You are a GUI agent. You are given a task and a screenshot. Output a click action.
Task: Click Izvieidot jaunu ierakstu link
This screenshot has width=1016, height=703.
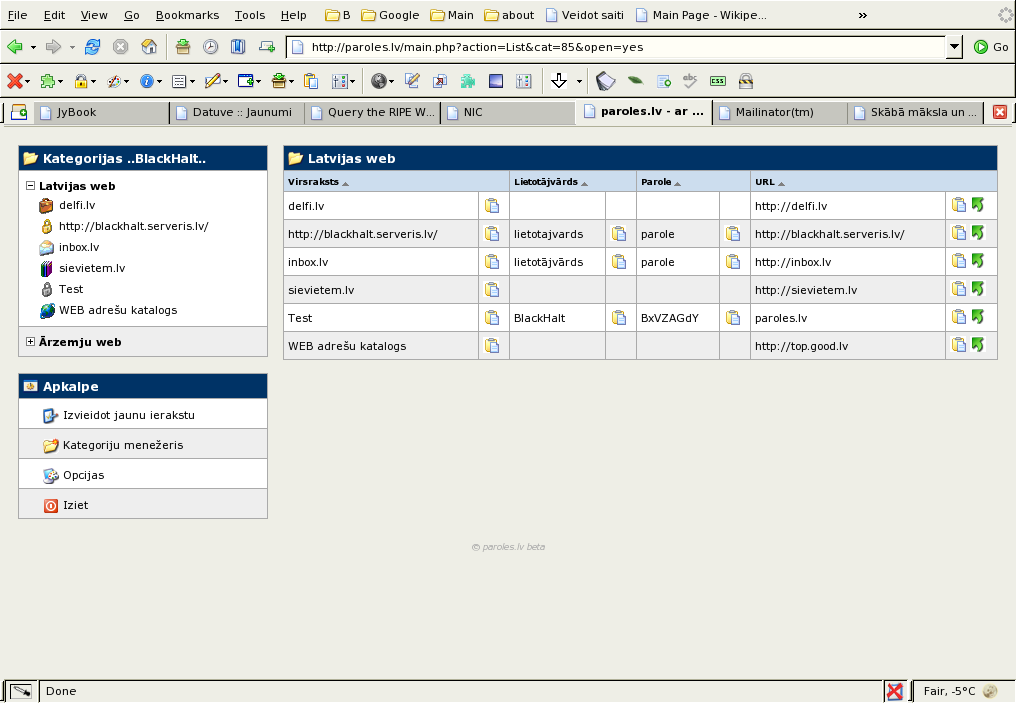128,415
